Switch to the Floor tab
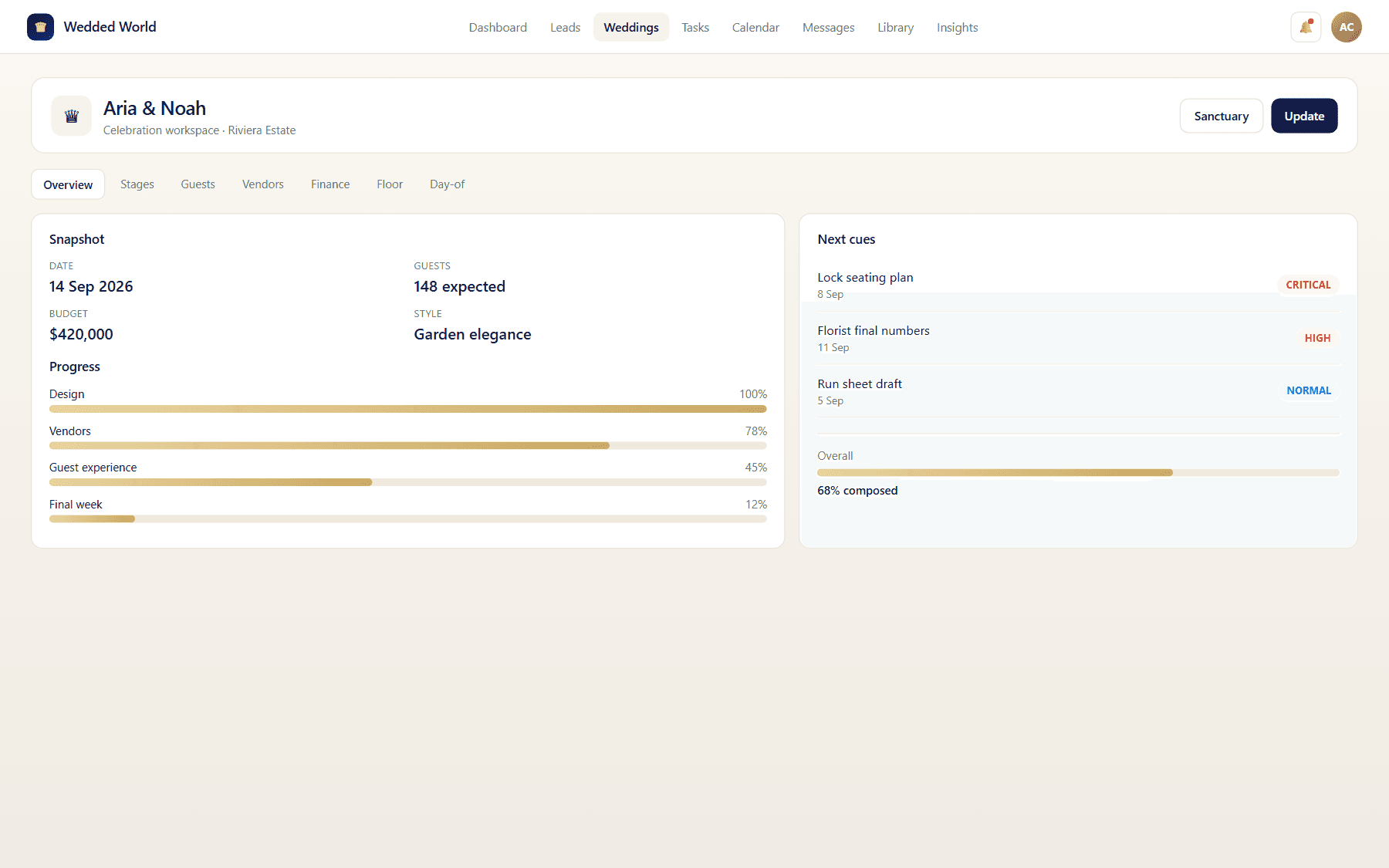1389x868 pixels. [x=390, y=184]
